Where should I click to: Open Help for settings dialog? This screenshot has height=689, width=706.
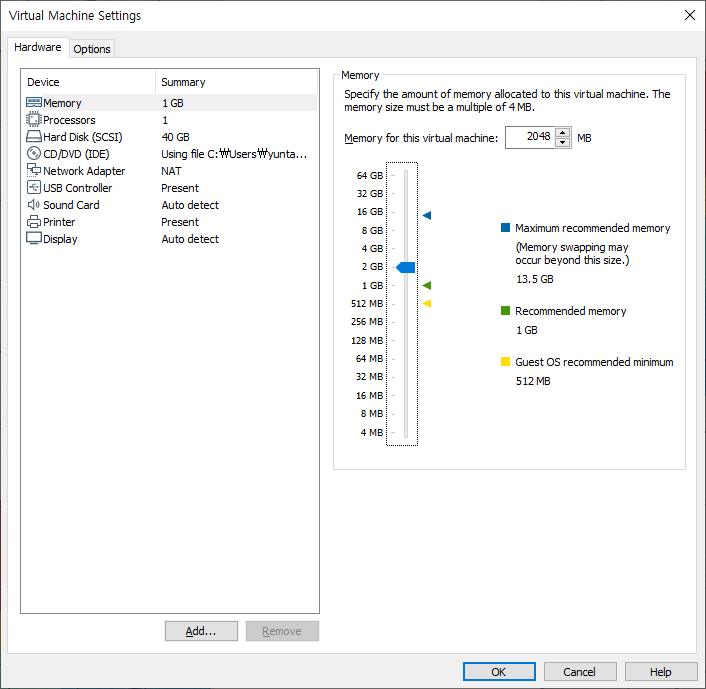(661, 672)
